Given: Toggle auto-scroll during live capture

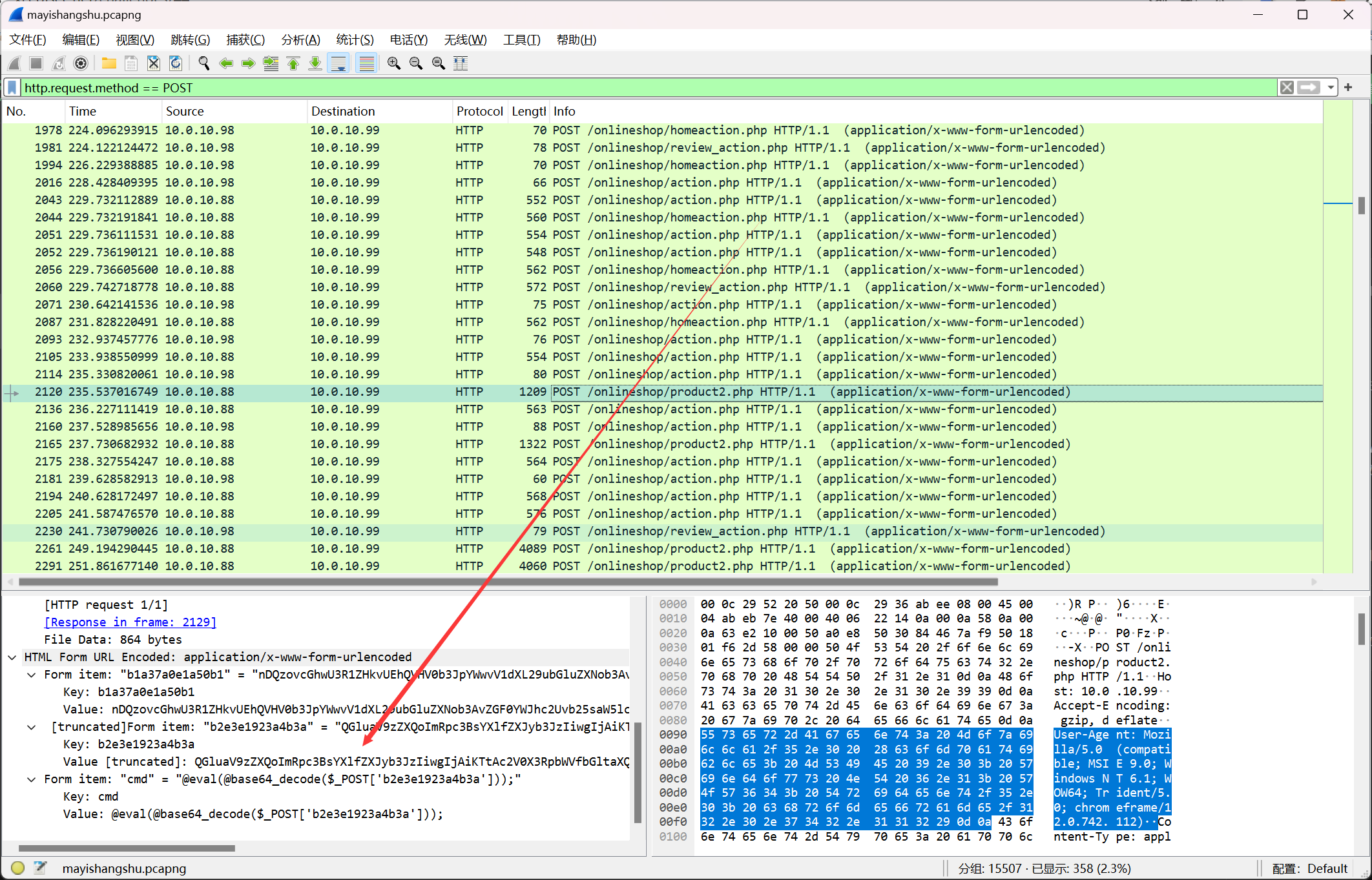Looking at the screenshot, I should (338, 63).
